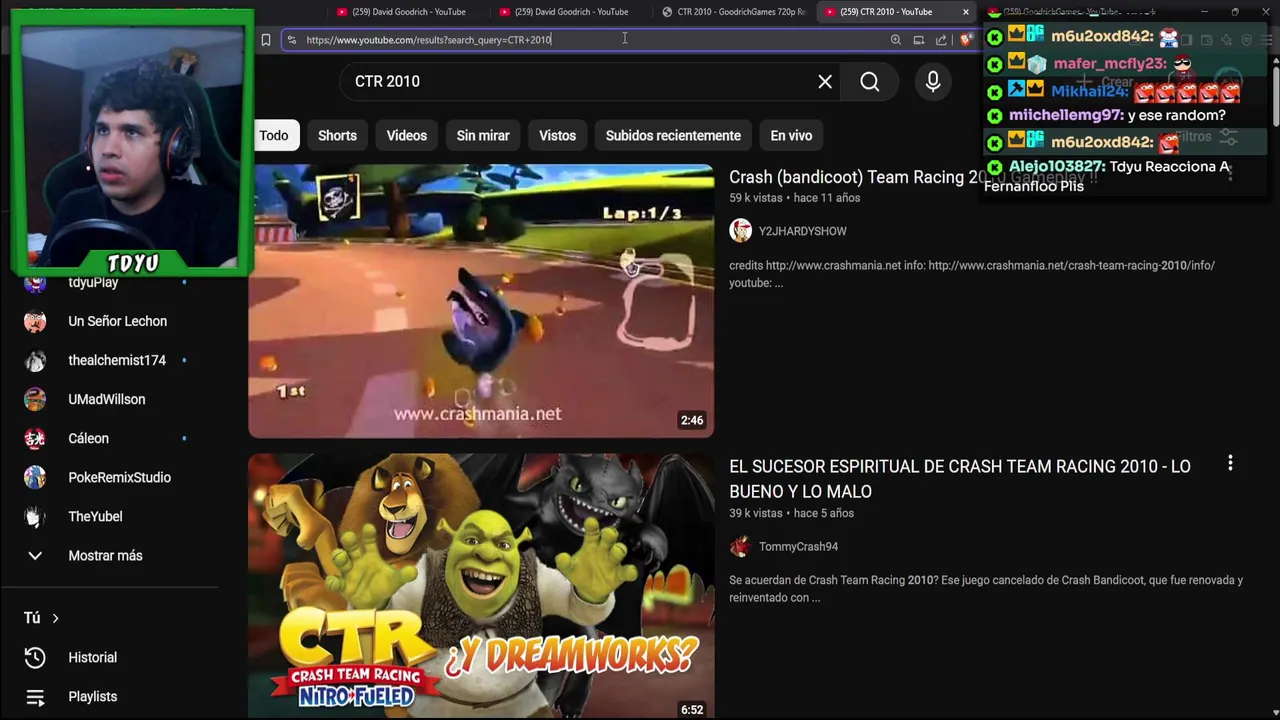The width and height of the screenshot is (1280, 720).
Task: Switch to the CTR 2010 - GoodrichGames 720p tab
Action: 733,12
